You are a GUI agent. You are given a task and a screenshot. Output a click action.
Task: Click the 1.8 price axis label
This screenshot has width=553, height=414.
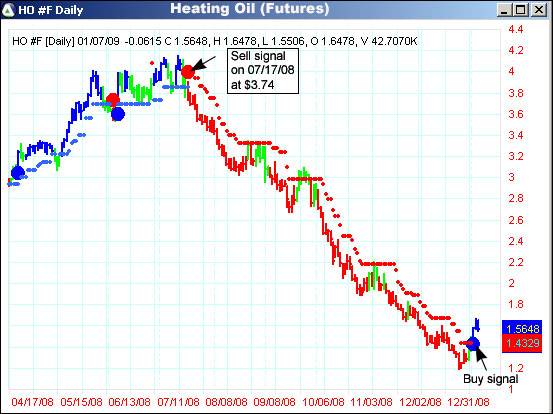(x=516, y=304)
